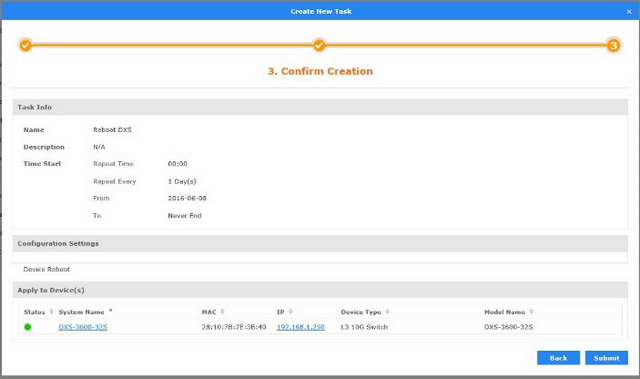Screen dimensions: 640x379
Task: Open the 192.168.1.250 IP link
Action: pos(300,327)
